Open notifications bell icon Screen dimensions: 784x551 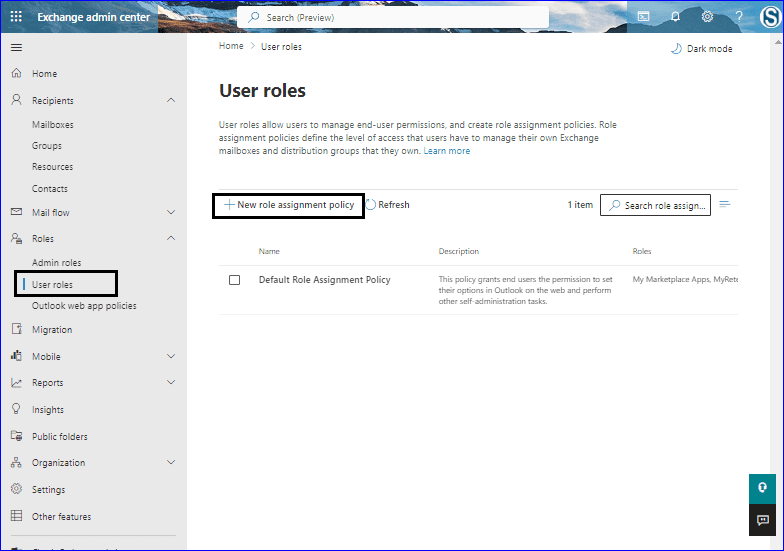(x=675, y=16)
